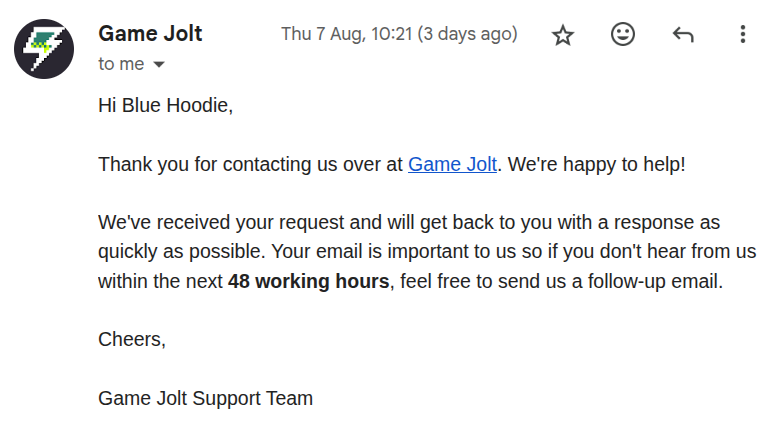Expand recipient details arrow beside 'to me'

point(159,64)
